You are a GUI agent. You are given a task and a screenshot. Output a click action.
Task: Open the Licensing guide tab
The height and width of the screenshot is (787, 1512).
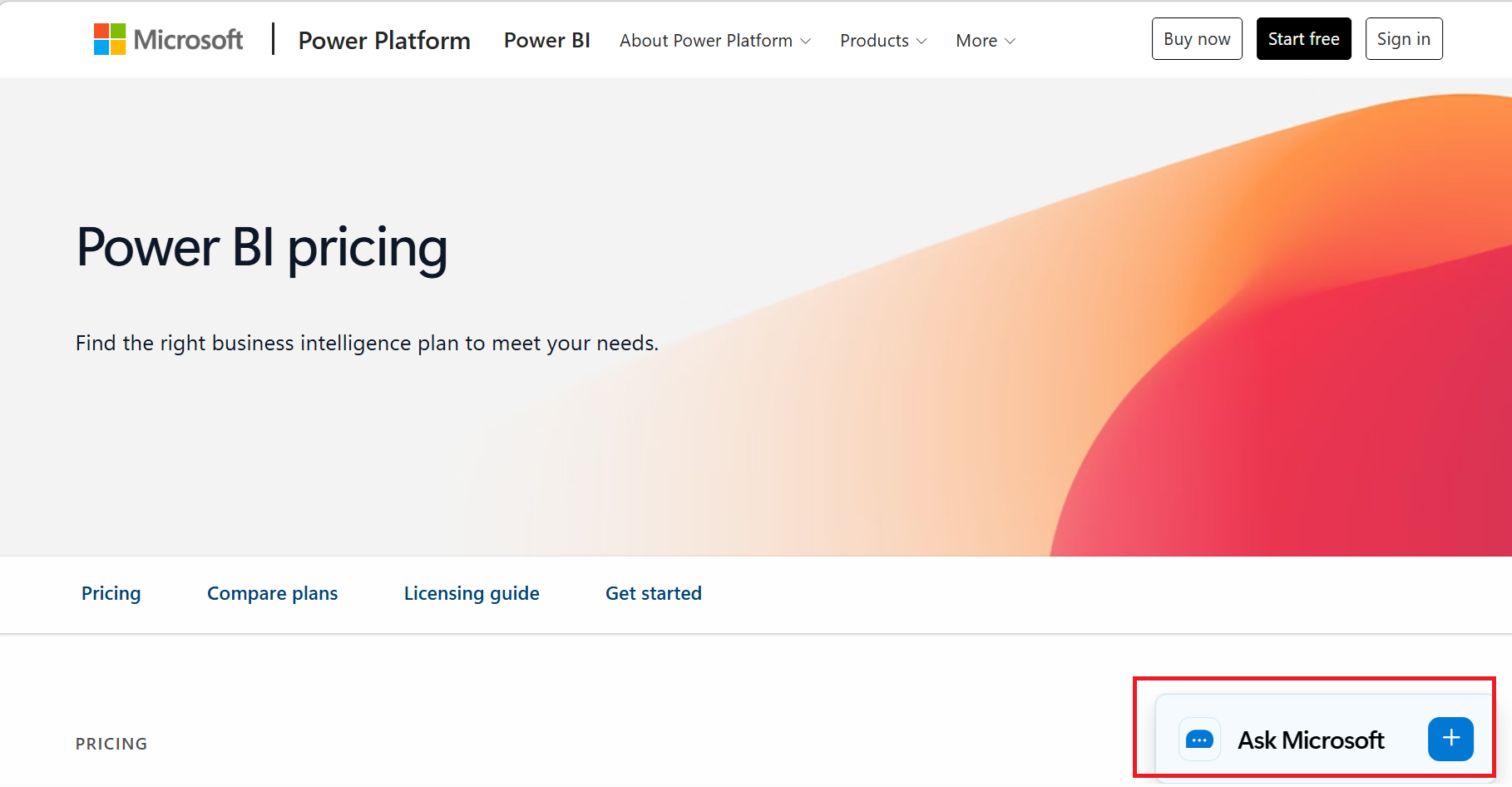(472, 593)
